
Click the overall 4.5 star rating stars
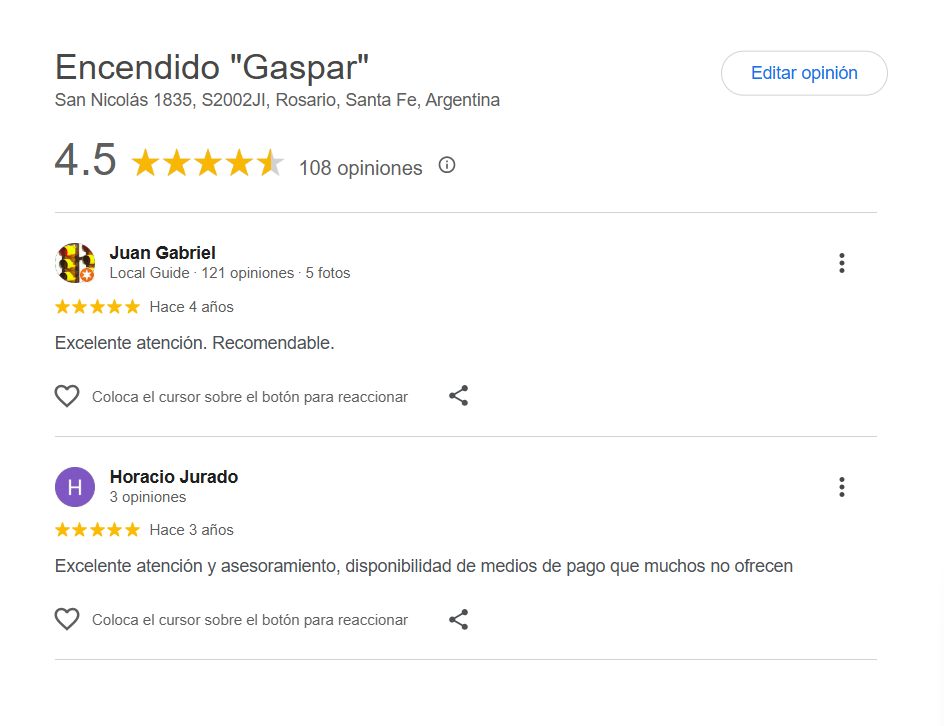pos(207,163)
